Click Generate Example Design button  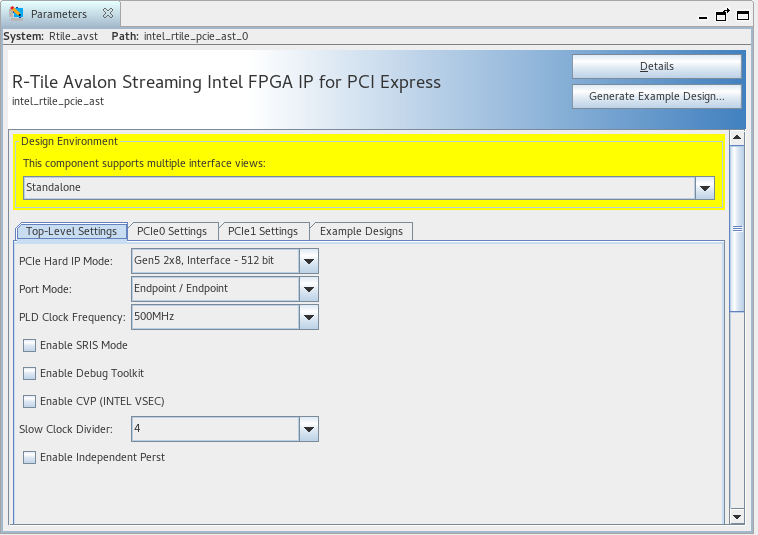pos(656,97)
